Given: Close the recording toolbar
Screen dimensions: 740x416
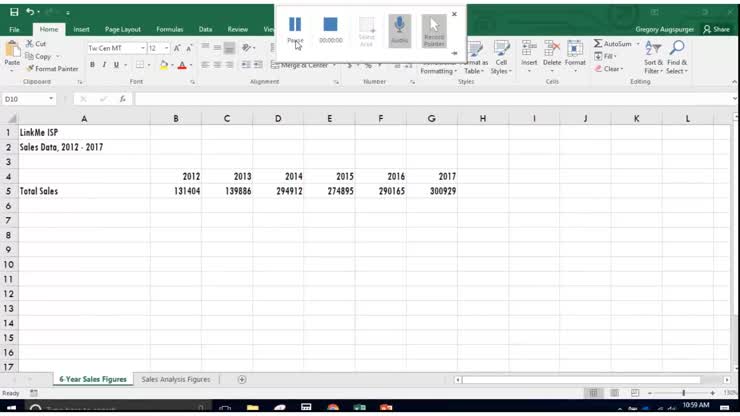Looking at the screenshot, I should pyautogui.click(x=454, y=14).
